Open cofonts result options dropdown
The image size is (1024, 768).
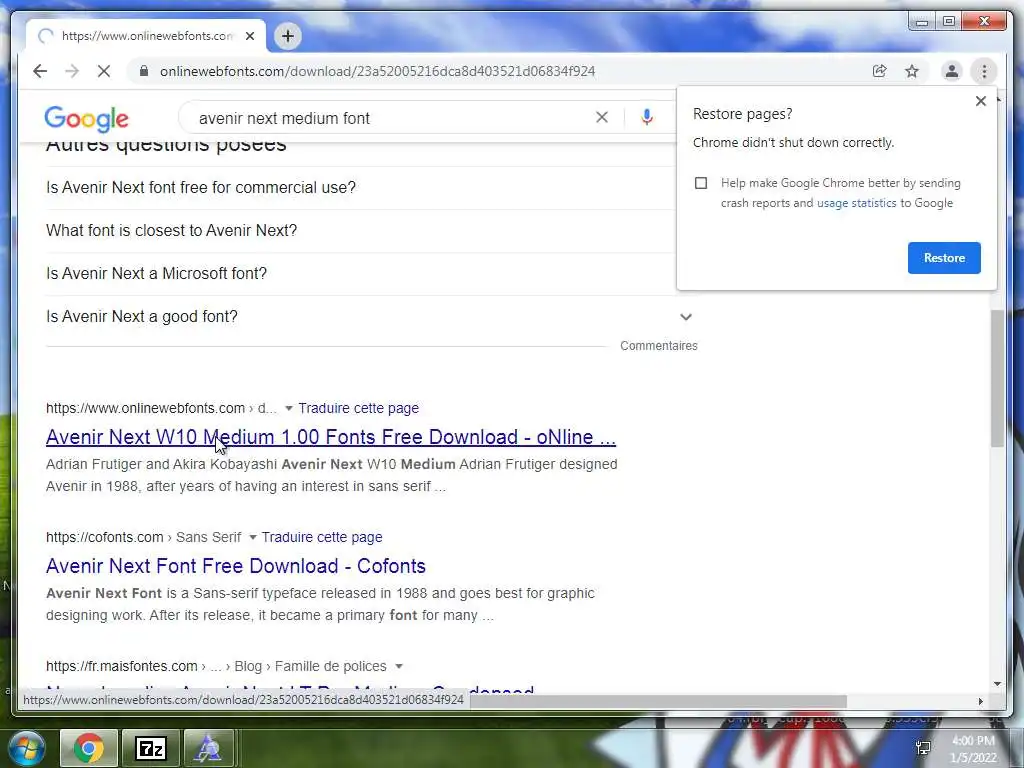tap(253, 537)
